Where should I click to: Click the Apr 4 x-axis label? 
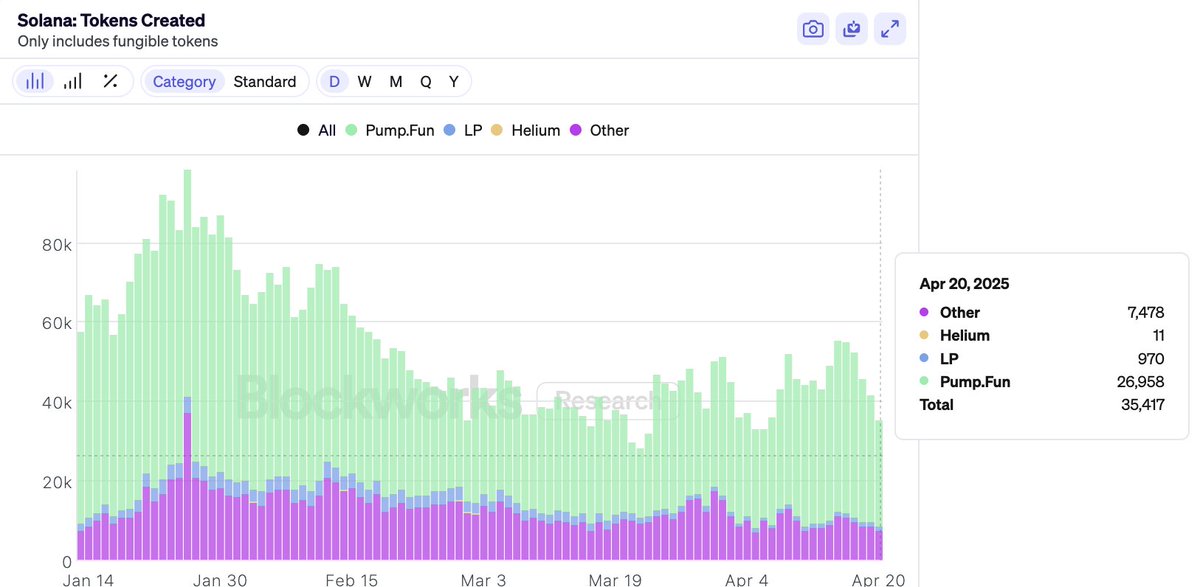748,579
